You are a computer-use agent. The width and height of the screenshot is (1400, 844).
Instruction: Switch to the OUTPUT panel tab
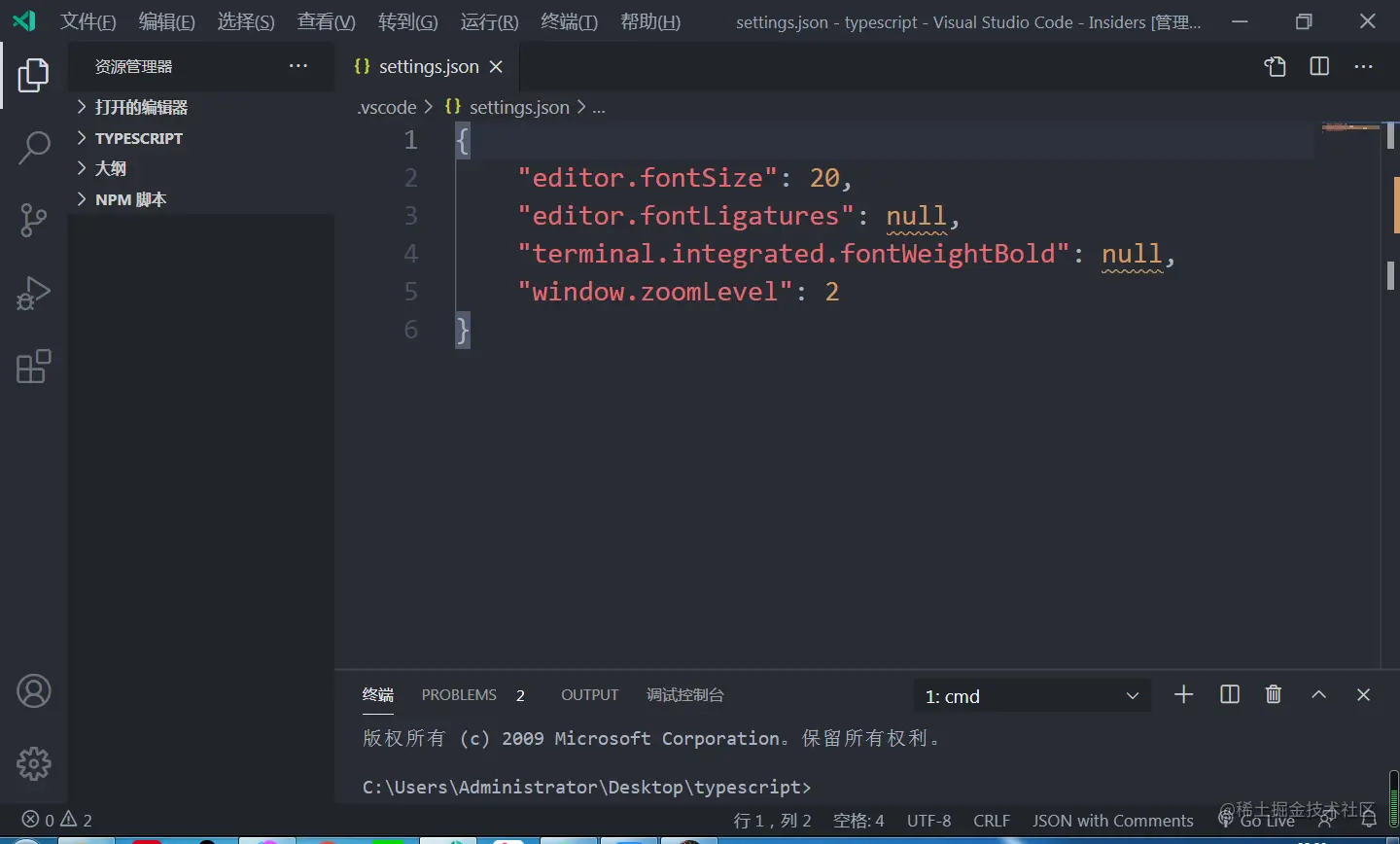589,694
